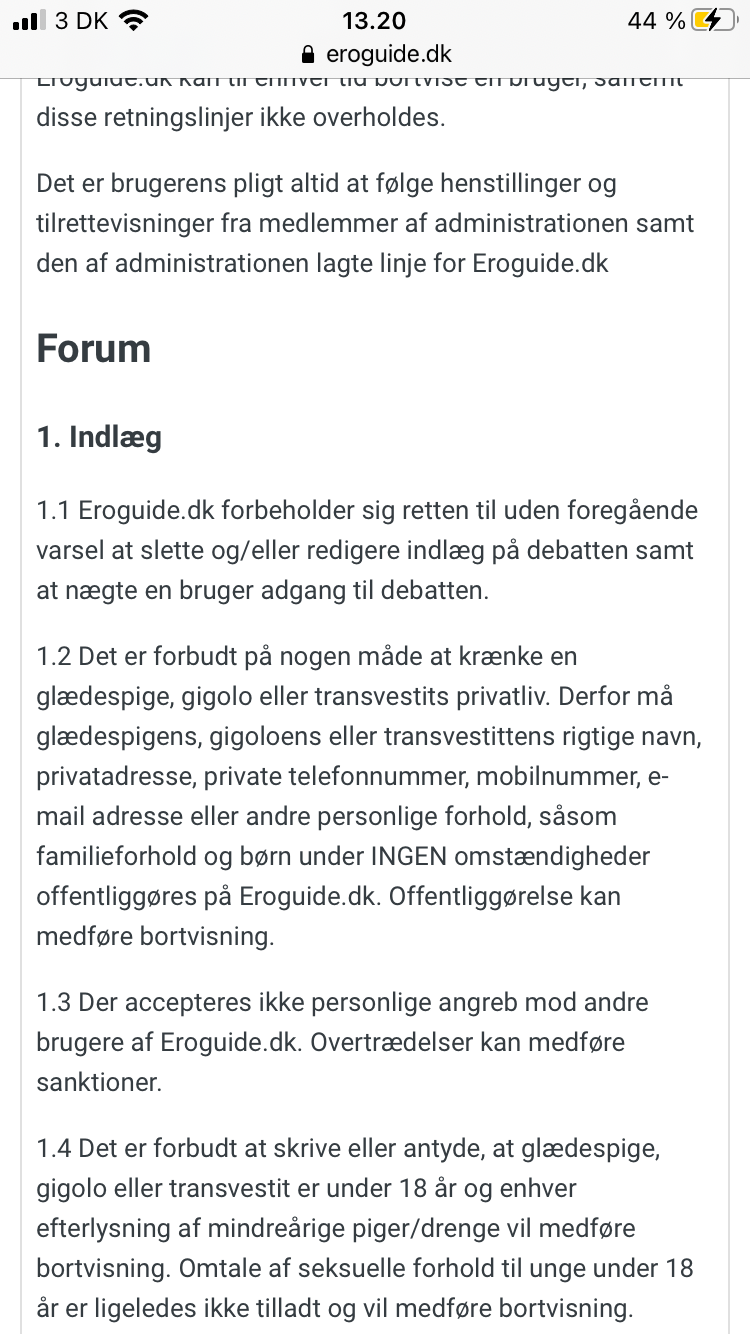Viewport: 750px width, 1334px height.
Task: Tap the padlock icon beside the URL
Action: 307,55
